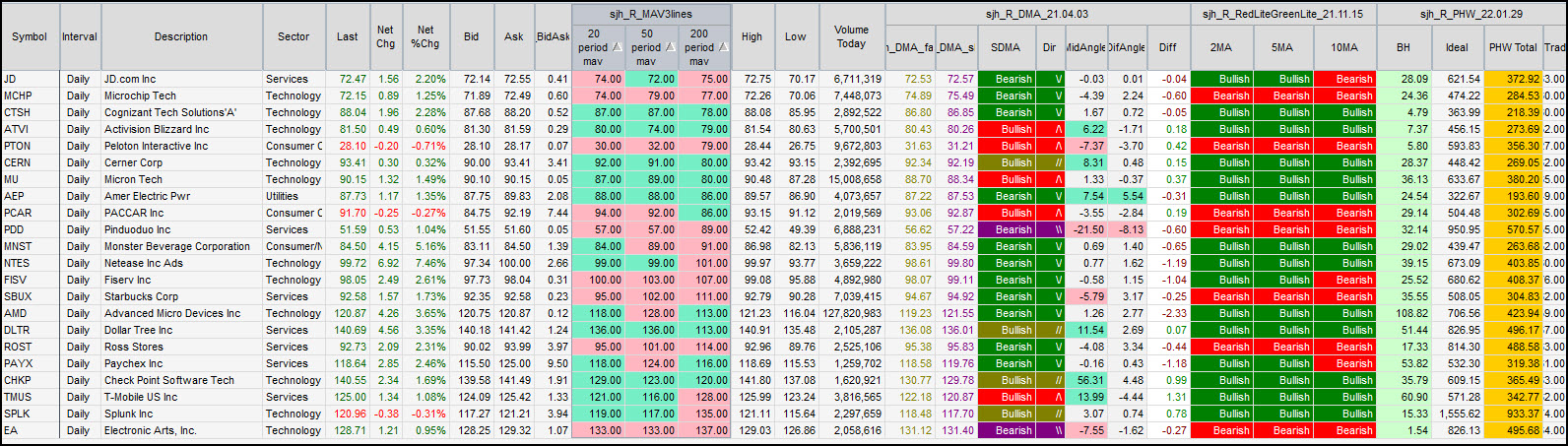The width and height of the screenshot is (1568, 446).
Task: Click PAYX Bid value 115.50
Action: [472, 363]
